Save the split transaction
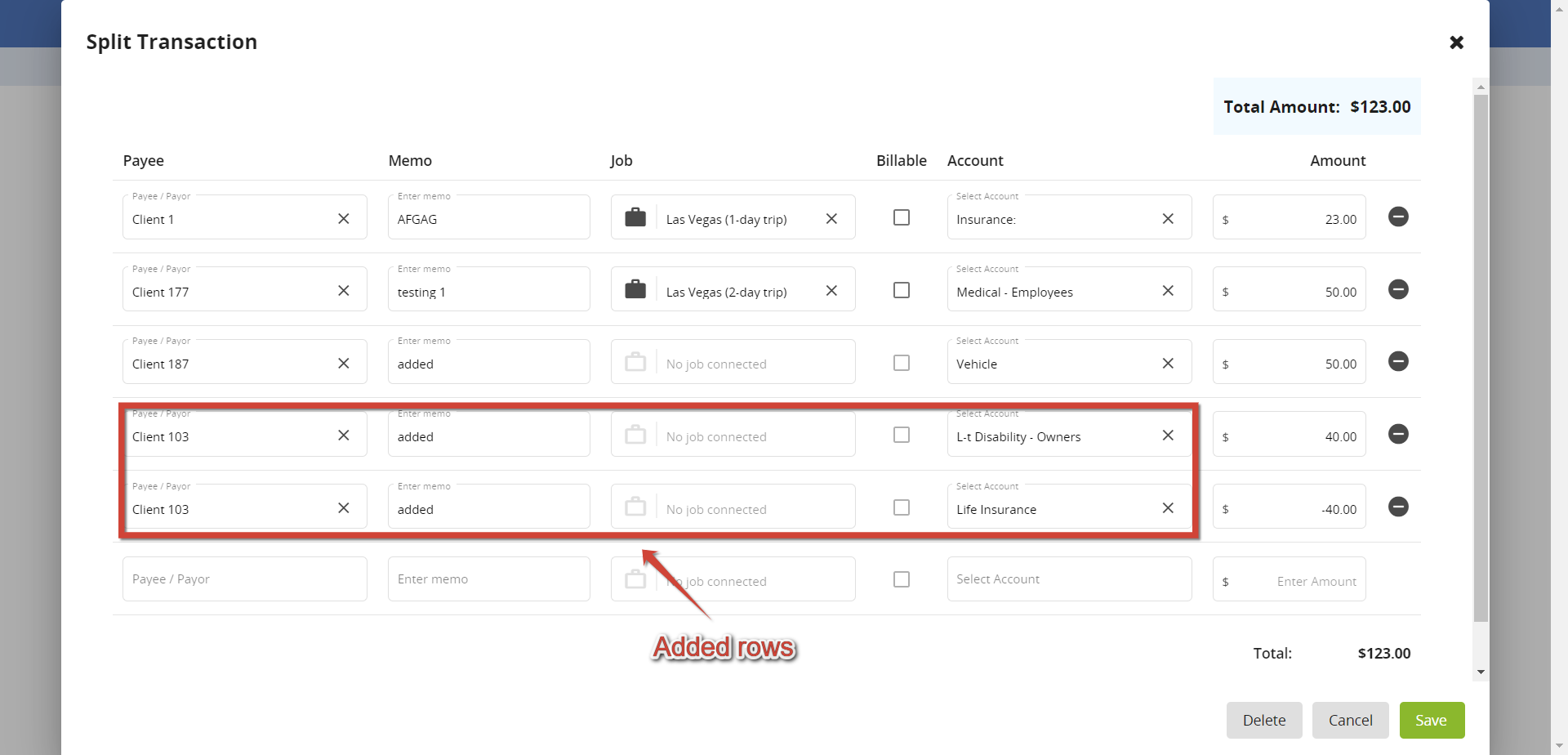The width and height of the screenshot is (1568, 755). click(1431, 720)
